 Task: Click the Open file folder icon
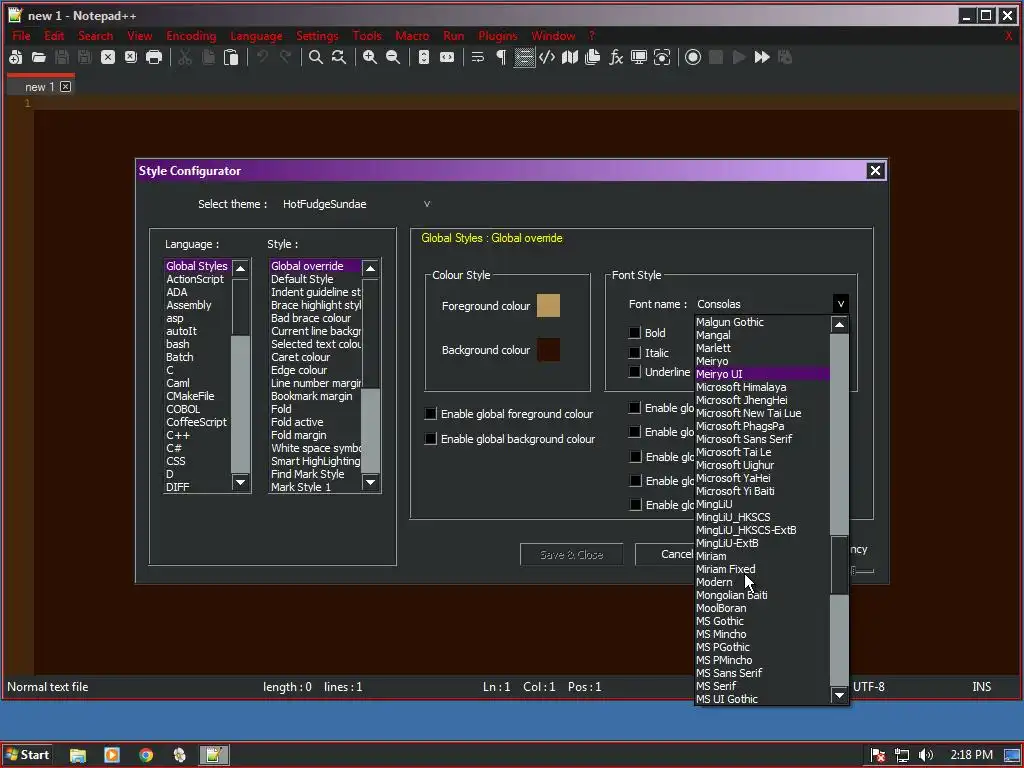39,57
